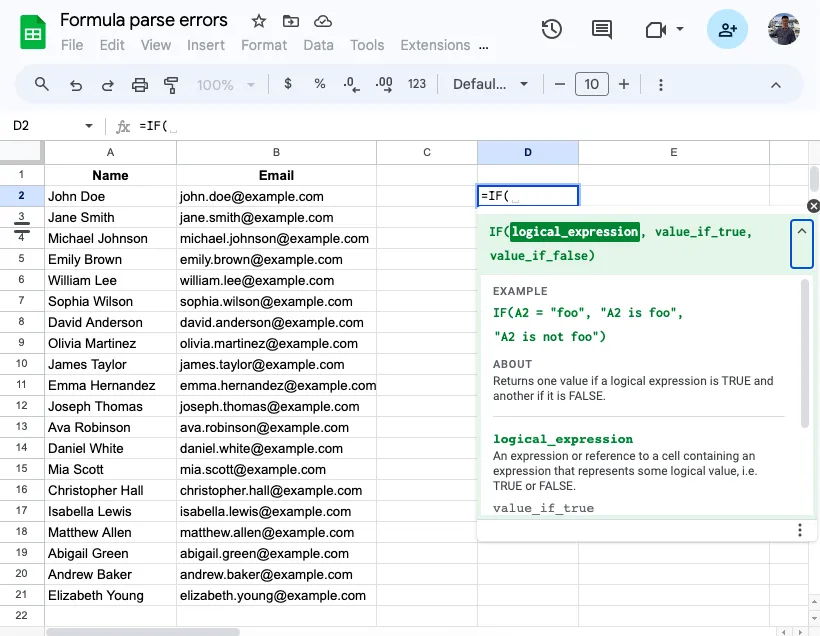Format as currency with dollar icon
This screenshot has height=636, width=820.
288,84
